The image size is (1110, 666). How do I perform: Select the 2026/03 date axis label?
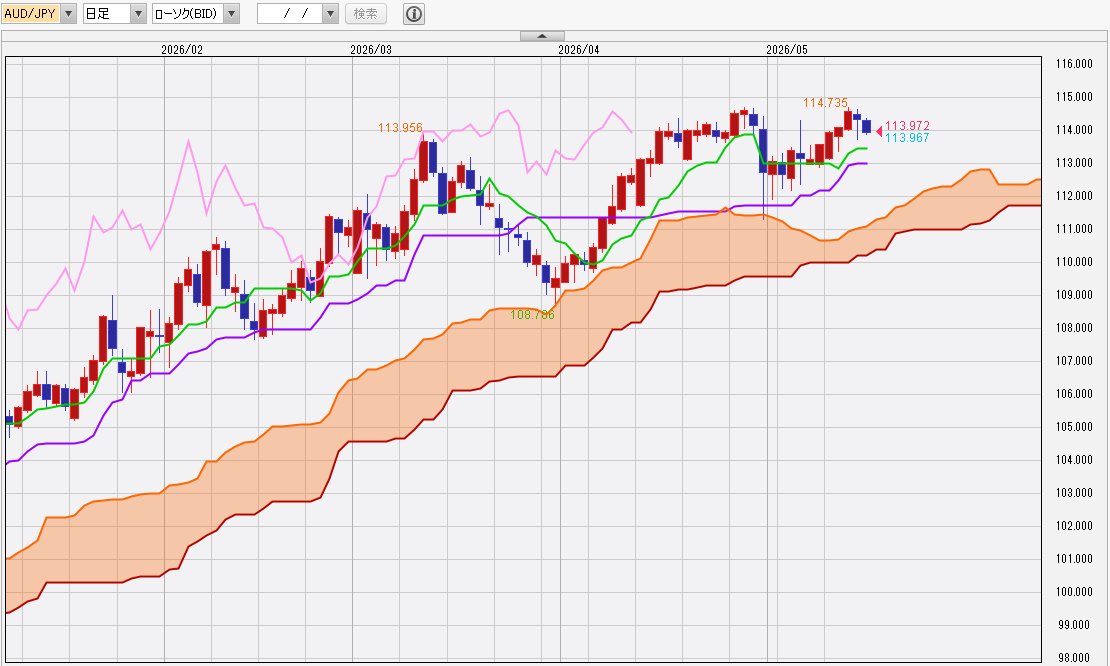[371, 50]
